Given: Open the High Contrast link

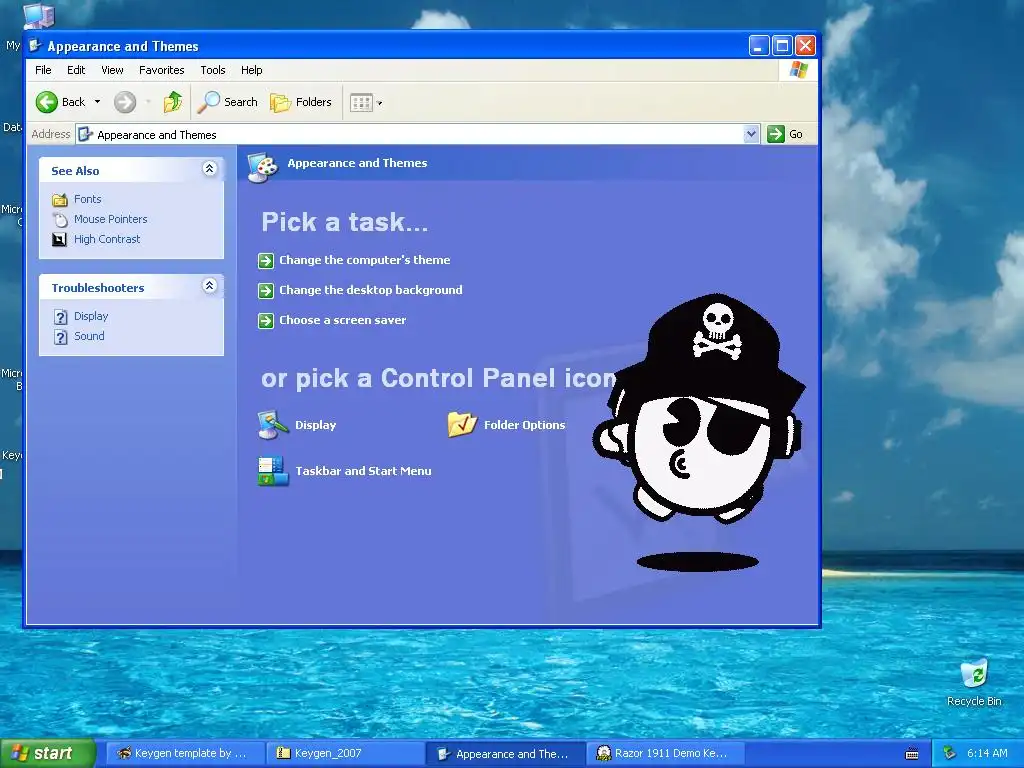Looking at the screenshot, I should (107, 239).
